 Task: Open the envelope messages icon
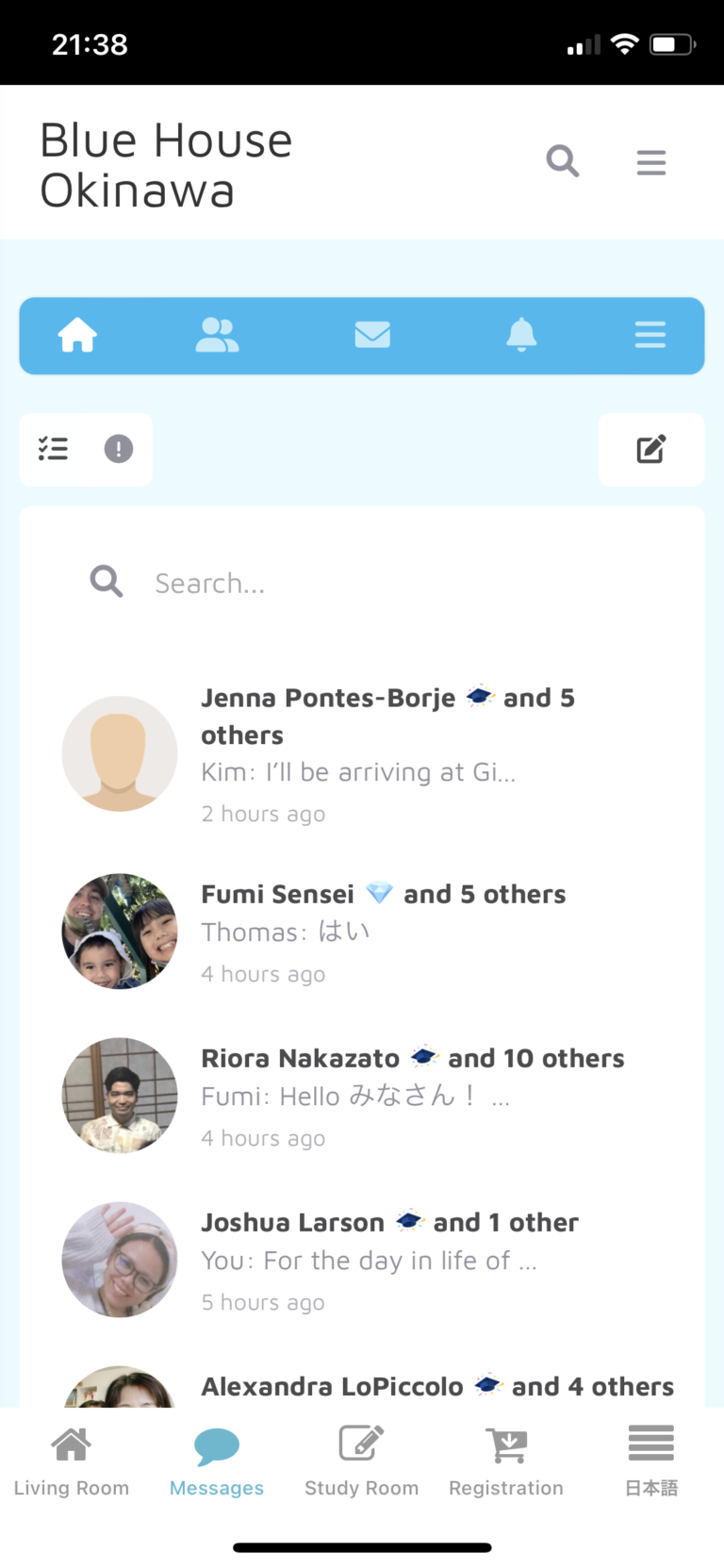click(x=372, y=335)
